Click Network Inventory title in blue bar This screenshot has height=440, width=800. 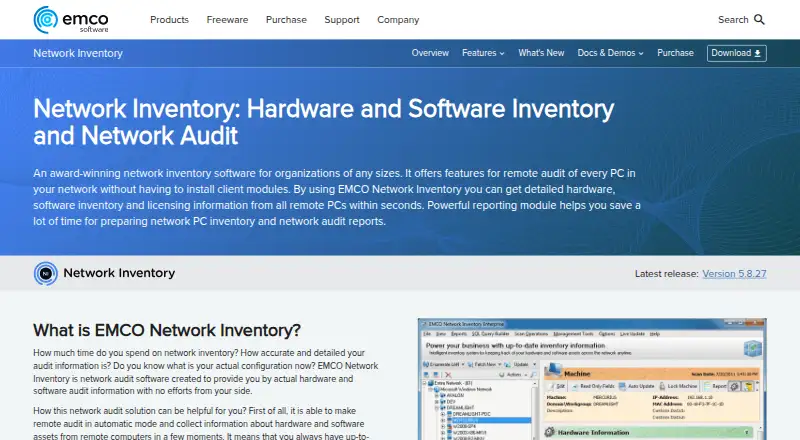click(78, 53)
